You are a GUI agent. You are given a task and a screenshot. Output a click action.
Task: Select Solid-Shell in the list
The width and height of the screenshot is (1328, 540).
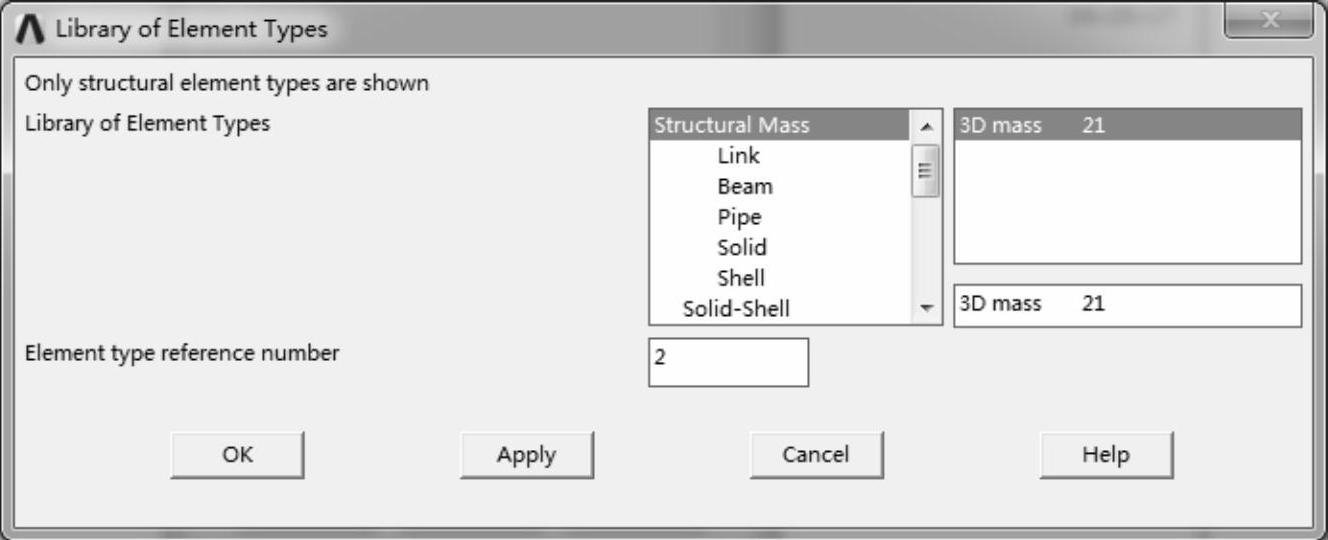click(x=736, y=309)
